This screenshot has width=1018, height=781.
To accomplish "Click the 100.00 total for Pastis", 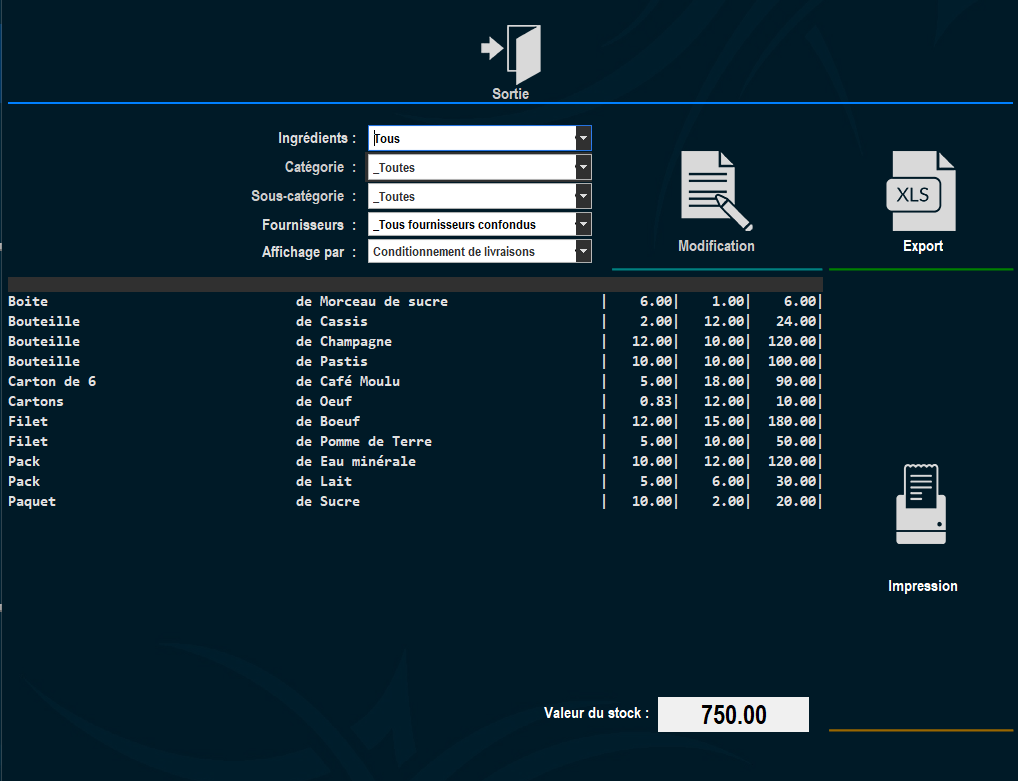I will 792,361.
